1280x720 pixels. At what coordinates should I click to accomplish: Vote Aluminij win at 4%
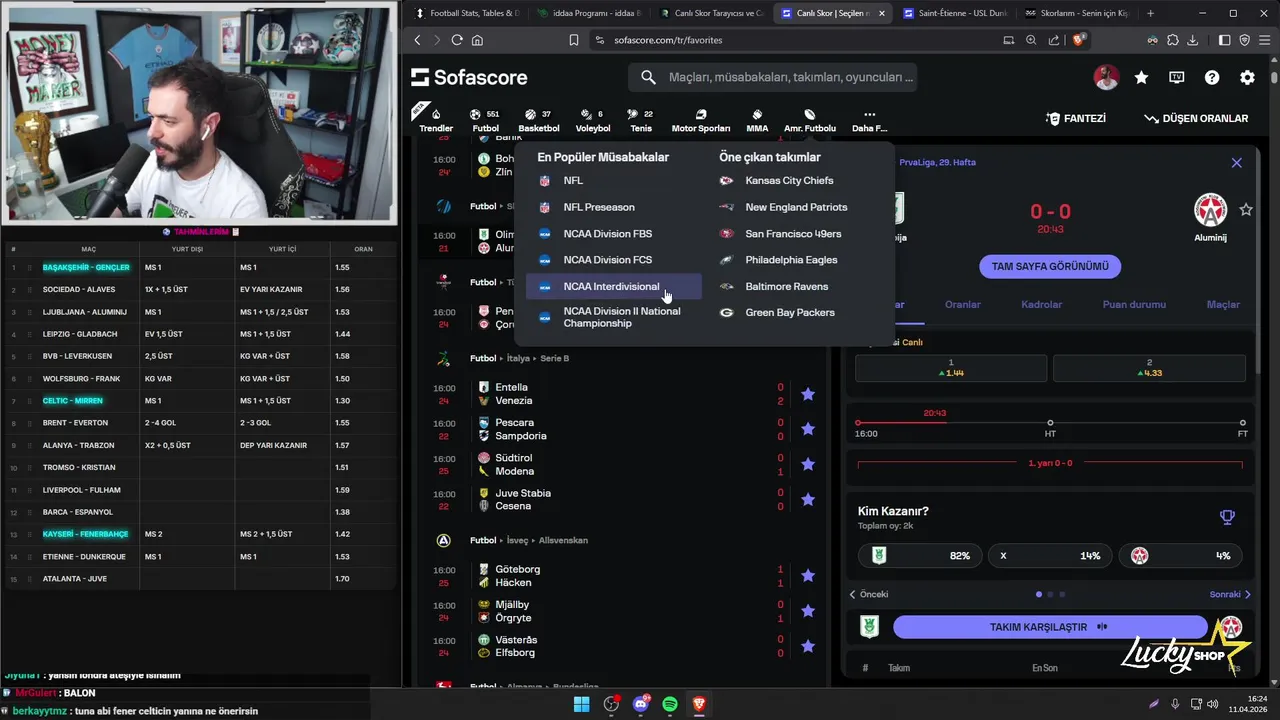(x=1181, y=556)
